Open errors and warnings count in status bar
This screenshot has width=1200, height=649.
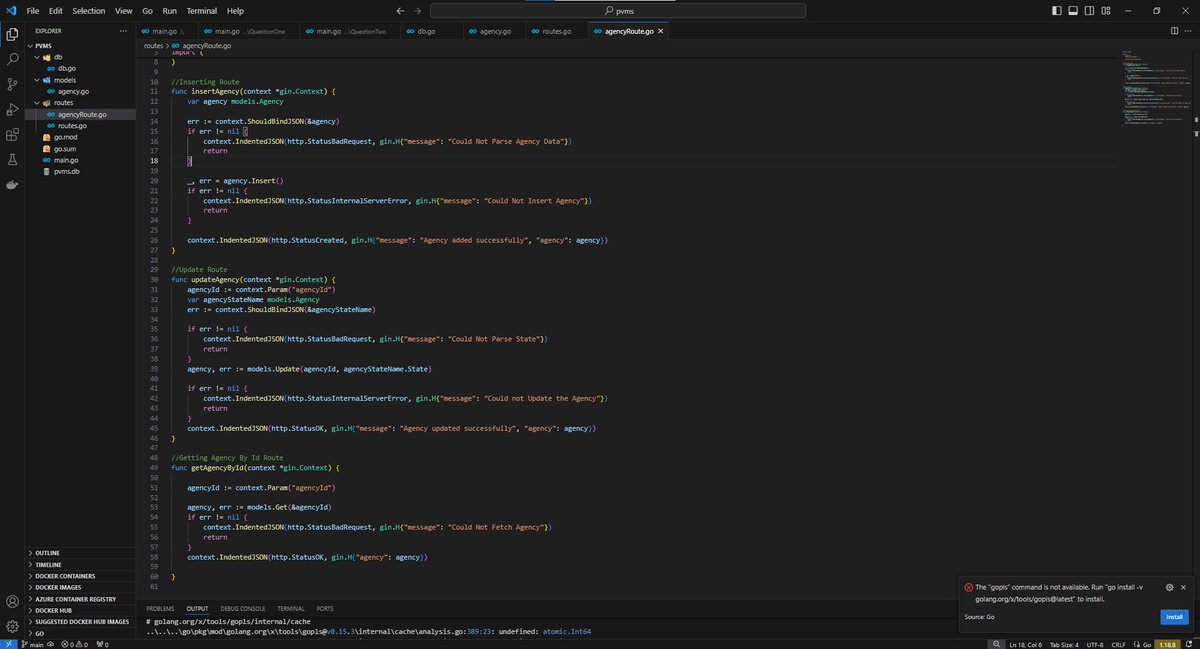coord(75,644)
